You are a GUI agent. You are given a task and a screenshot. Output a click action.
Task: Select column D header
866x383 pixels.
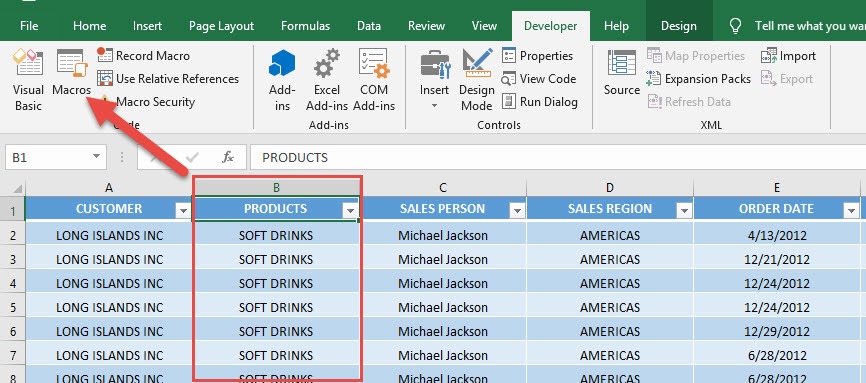click(x=610, y=188)
